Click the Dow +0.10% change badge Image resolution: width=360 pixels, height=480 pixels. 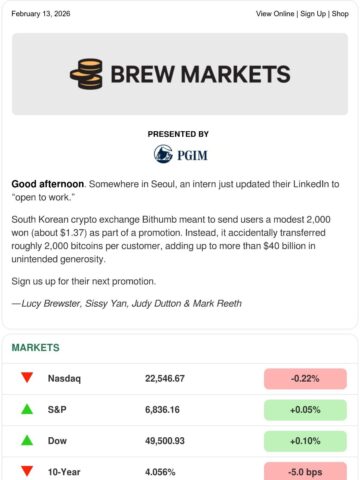point(305,441)
